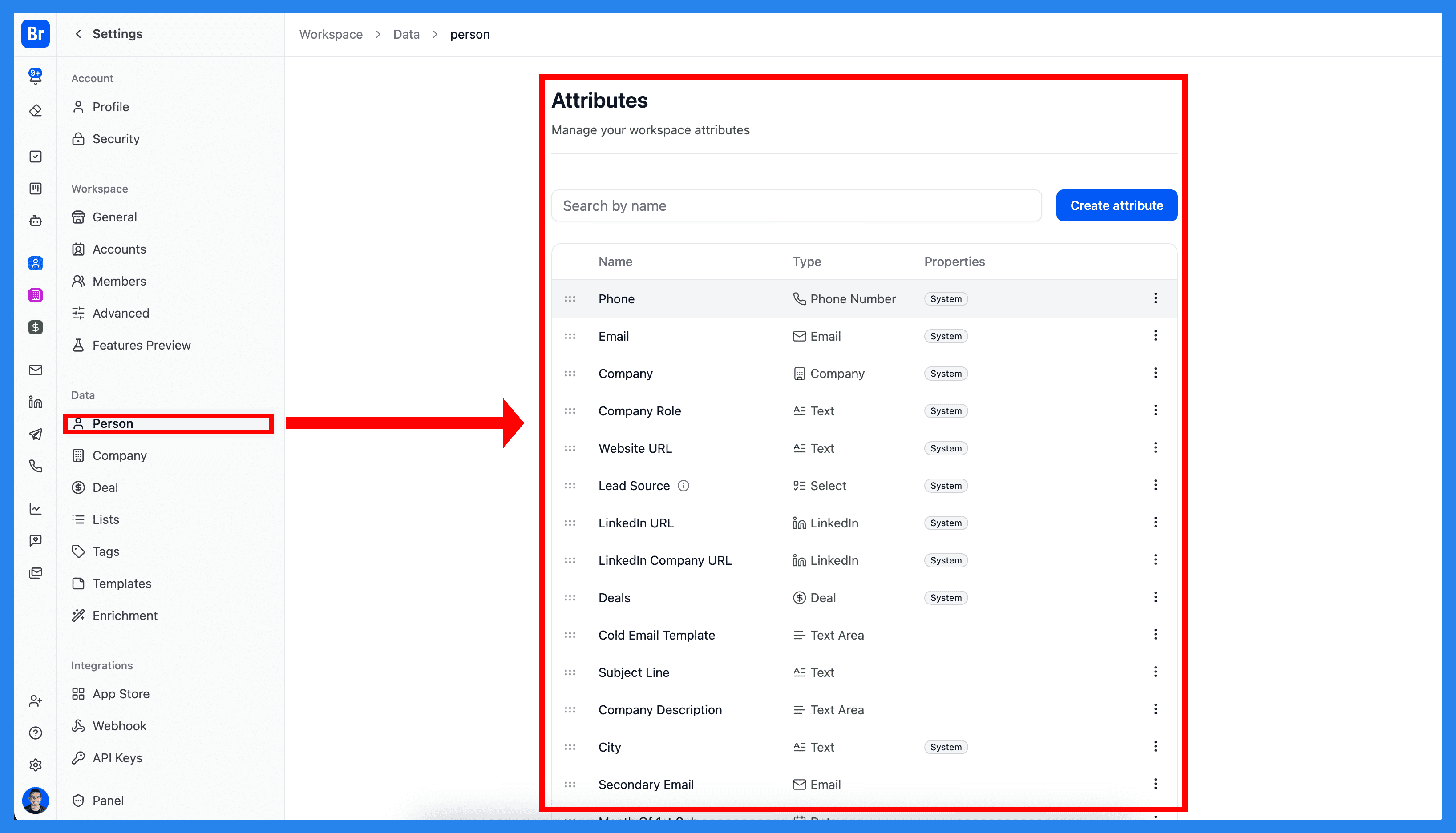Open notifications bell with 9+ badge
The height and width of the screenshot is (833, 1456).
[x=35, y=76]
